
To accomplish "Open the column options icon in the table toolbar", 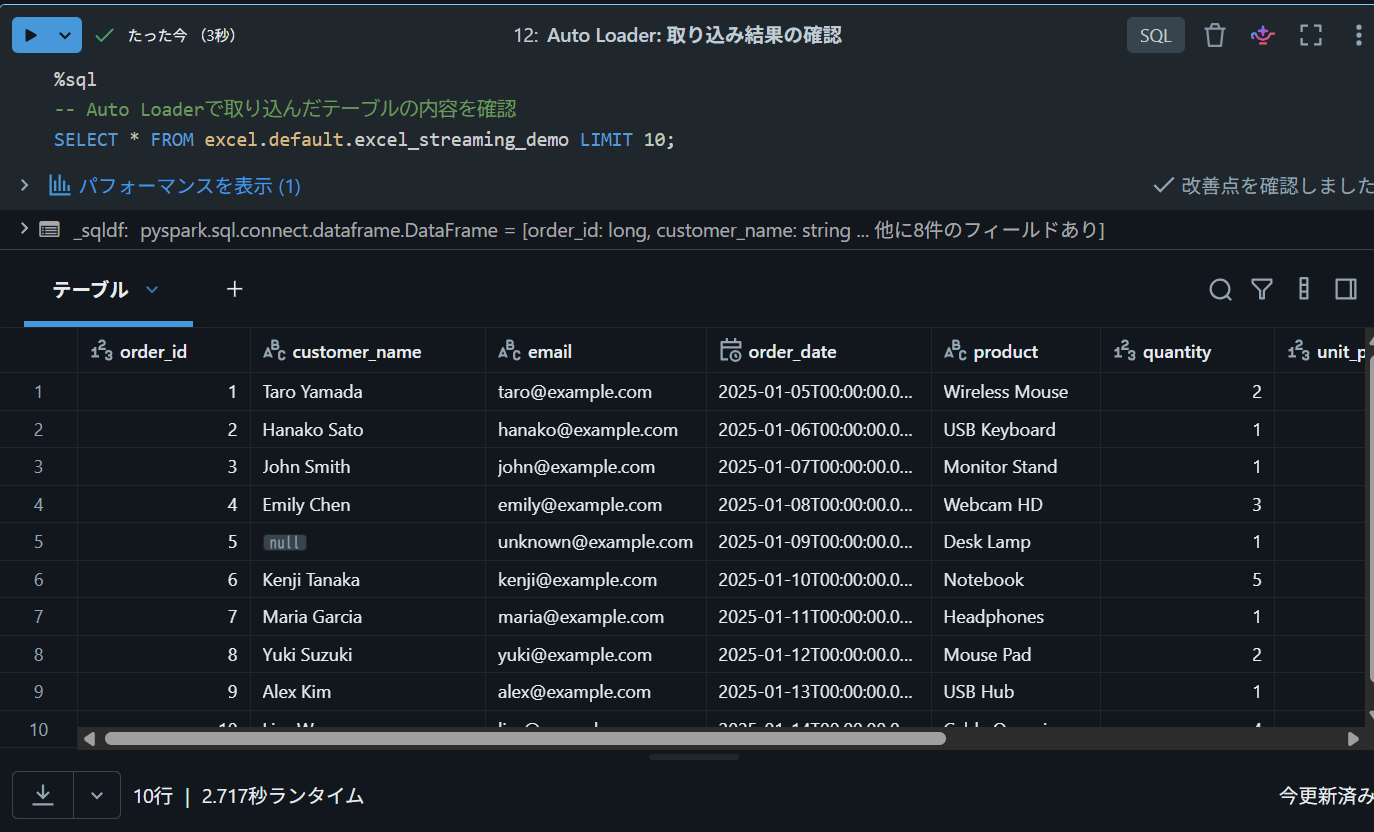I will [x=1303, y=289].
